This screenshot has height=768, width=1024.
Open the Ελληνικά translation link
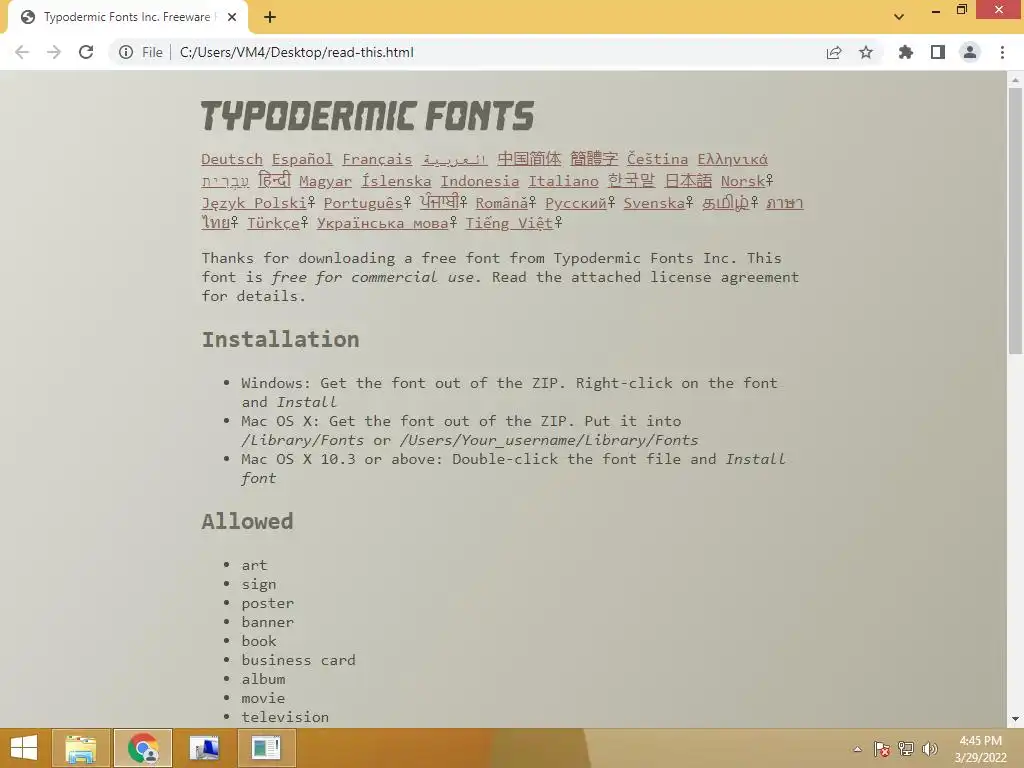coord(733,159)
